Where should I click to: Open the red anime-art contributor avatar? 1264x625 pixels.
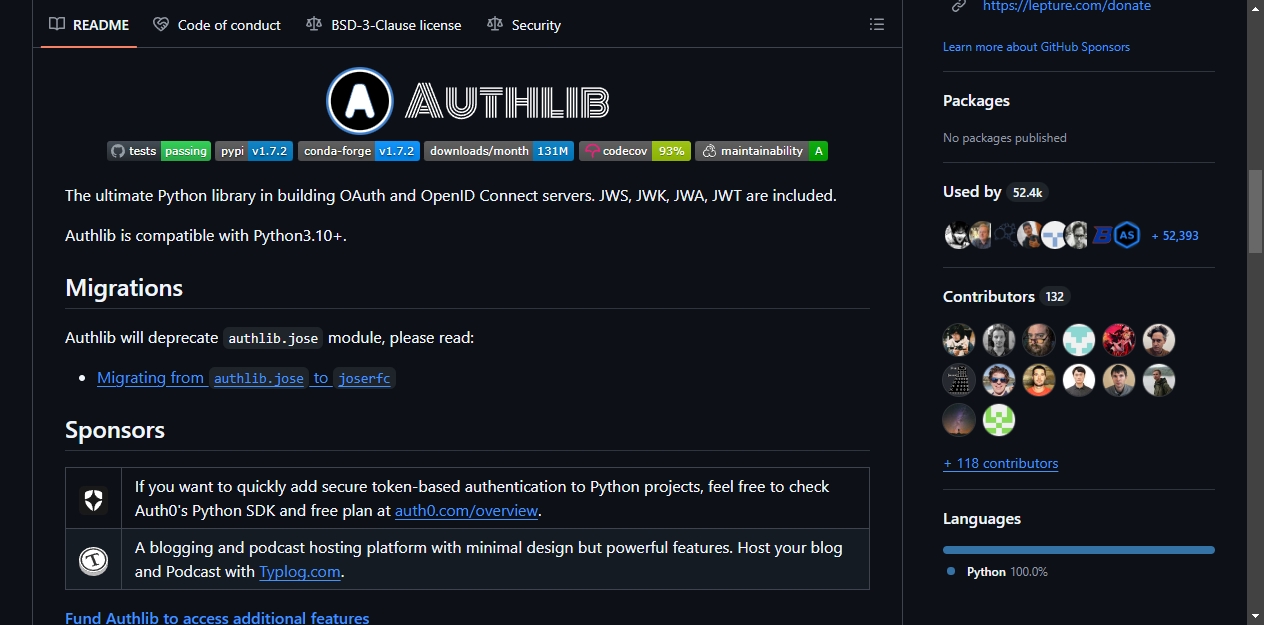pos(1119,340)
